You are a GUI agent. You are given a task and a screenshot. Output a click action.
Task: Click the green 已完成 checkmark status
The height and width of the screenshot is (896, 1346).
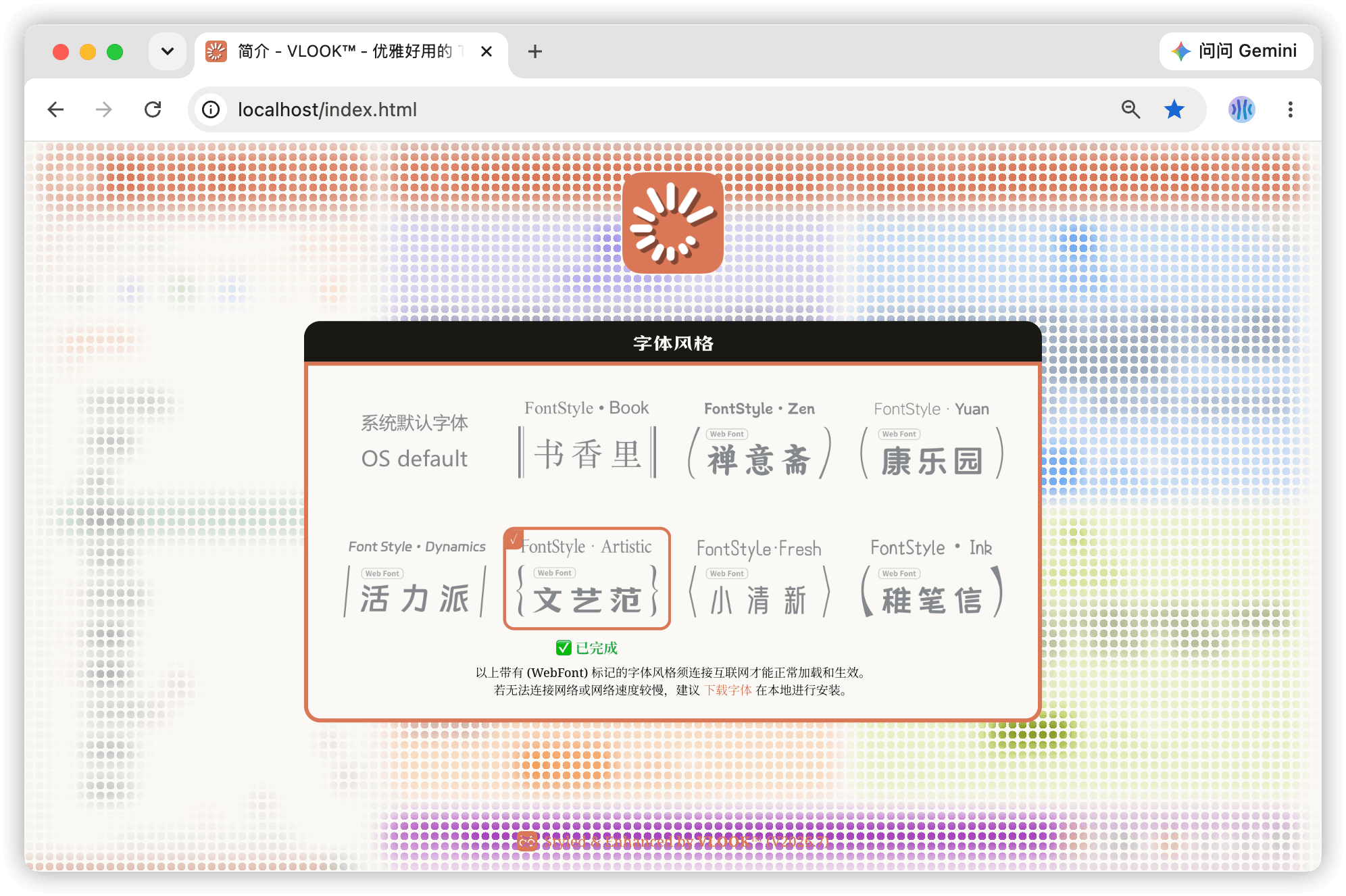pos(587,648)
